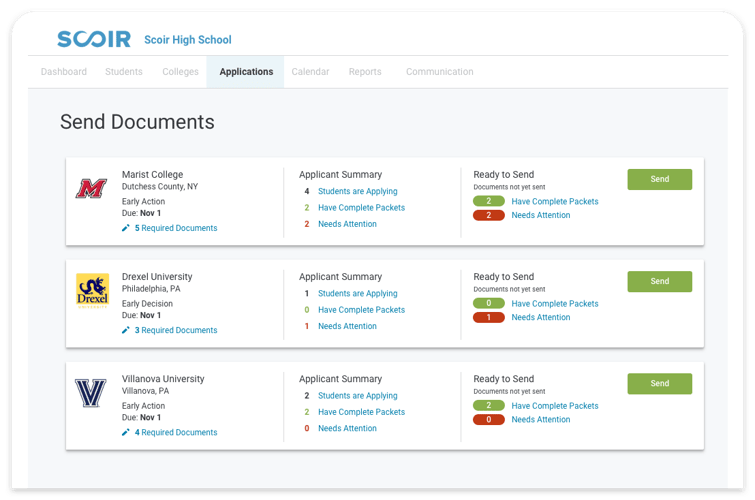Image resolution: width=755 pixels, height=500 pixels.
Task: Switch to the Students tab
Action: point(124,72)
